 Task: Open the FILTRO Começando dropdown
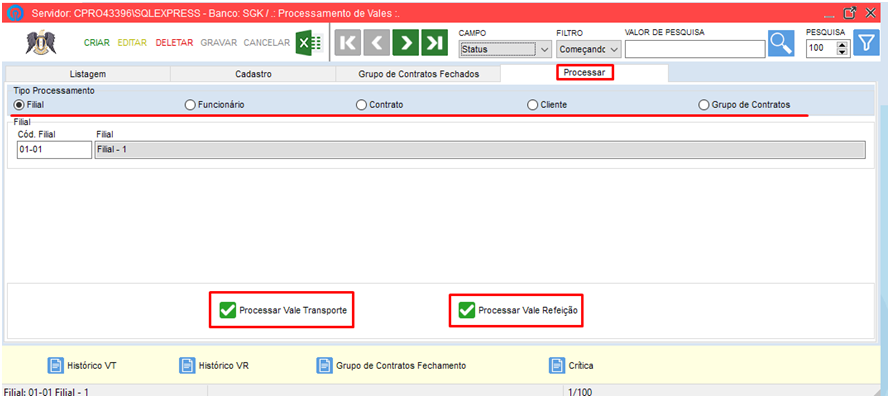point(614,49)
